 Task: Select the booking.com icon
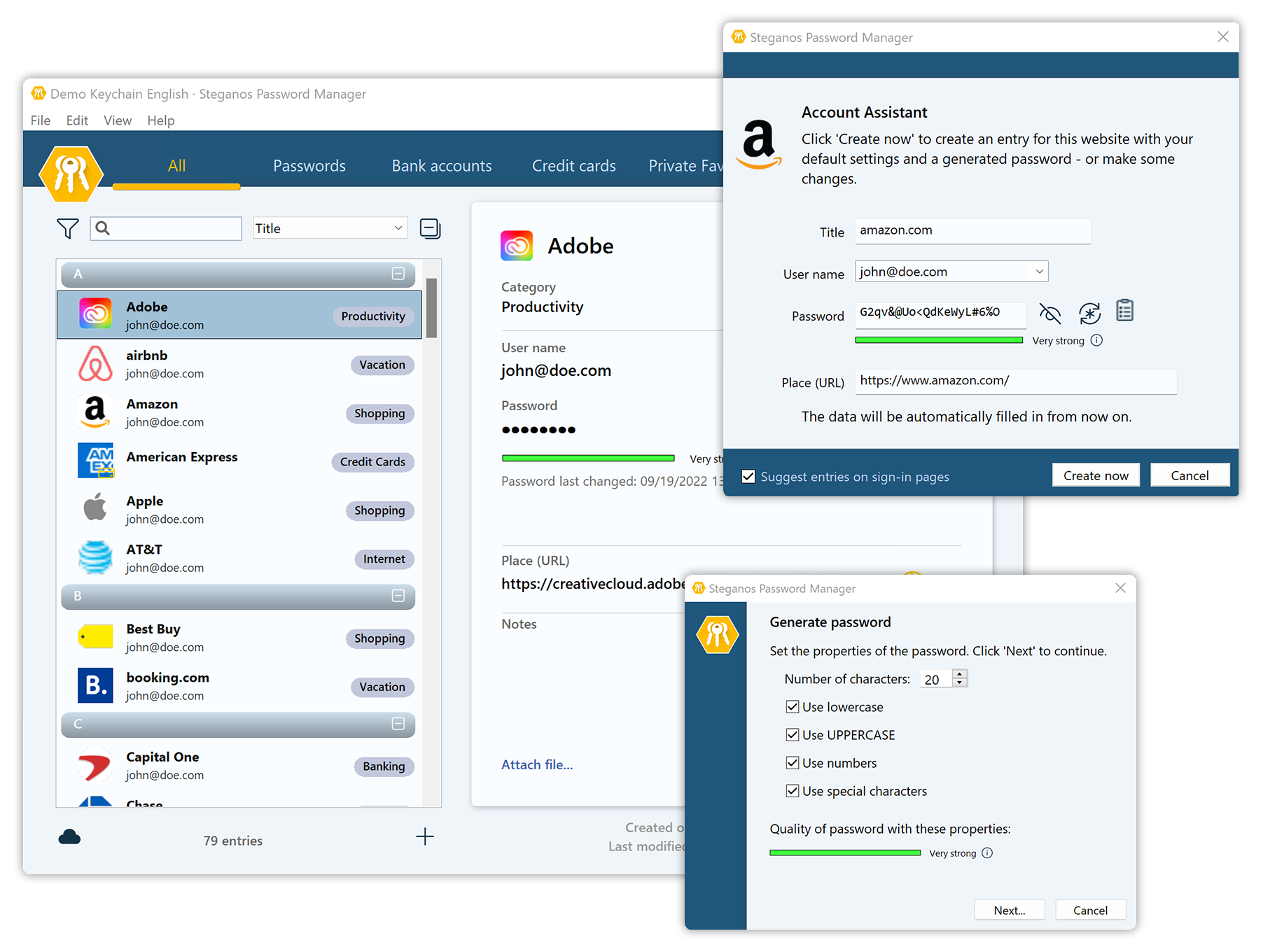(x=95, y=685)
